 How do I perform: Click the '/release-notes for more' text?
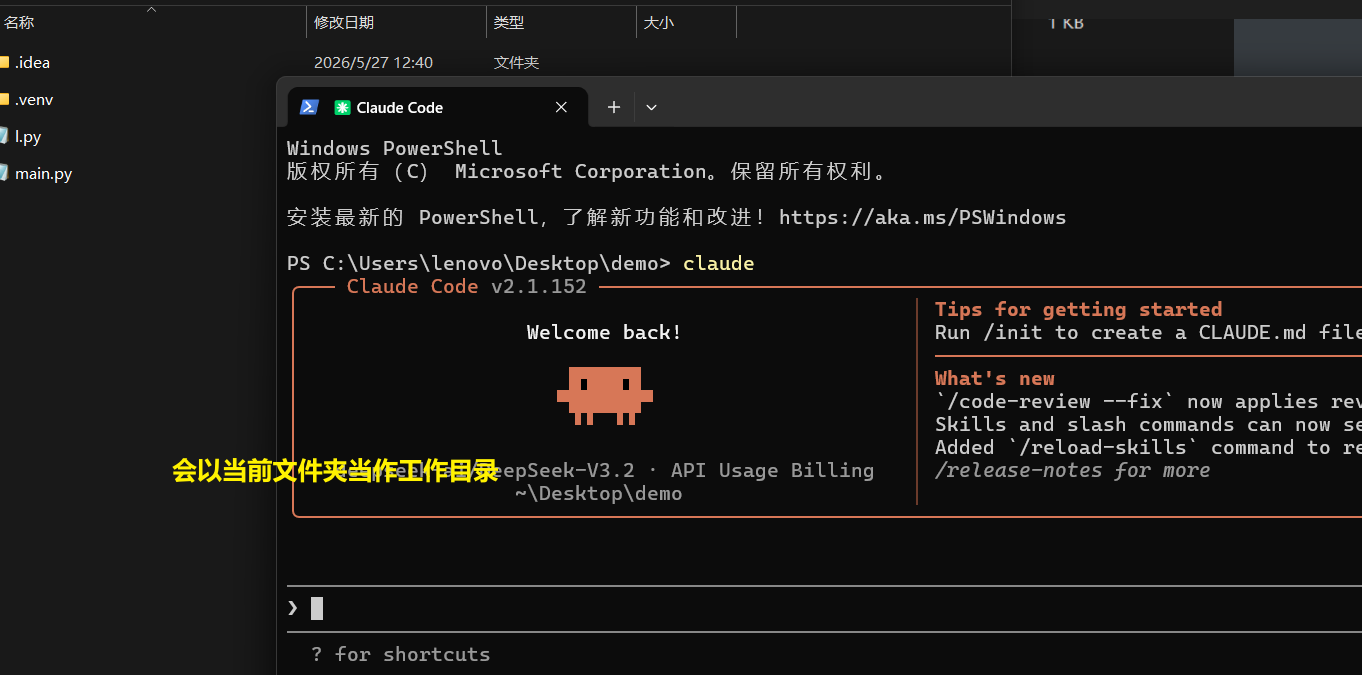click(1072, 470)
